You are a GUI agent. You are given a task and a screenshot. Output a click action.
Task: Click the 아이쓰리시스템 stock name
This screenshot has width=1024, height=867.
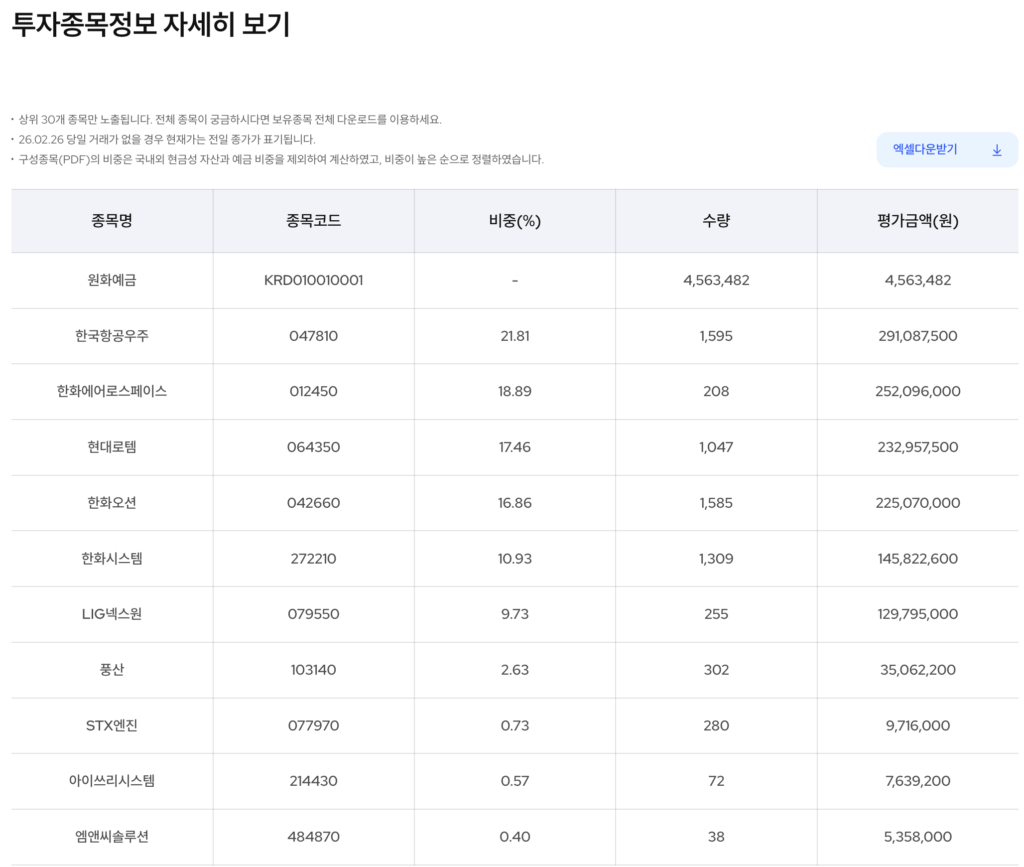(112, 781)
